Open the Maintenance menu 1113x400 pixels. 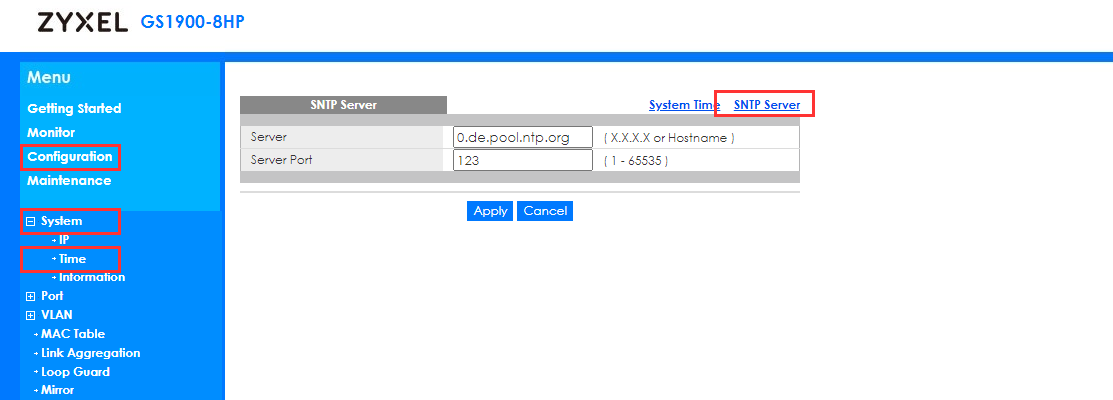coord(69,181)
